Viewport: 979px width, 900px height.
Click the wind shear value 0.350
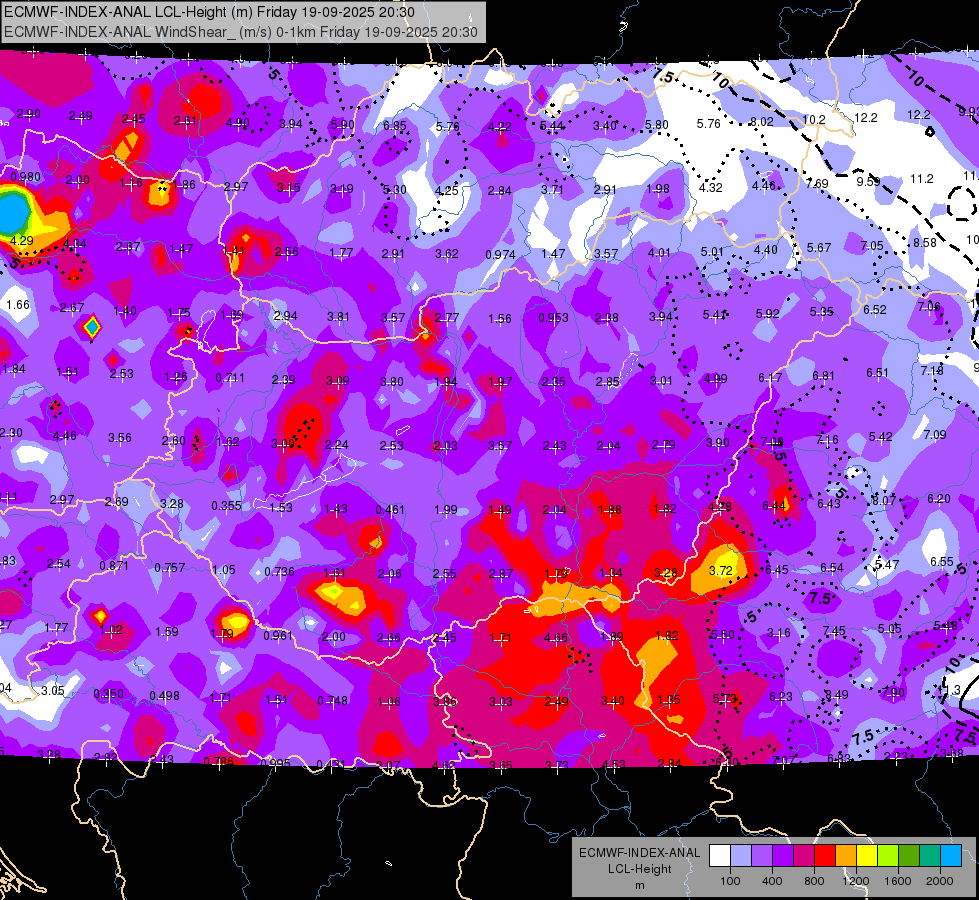(109, 693)
